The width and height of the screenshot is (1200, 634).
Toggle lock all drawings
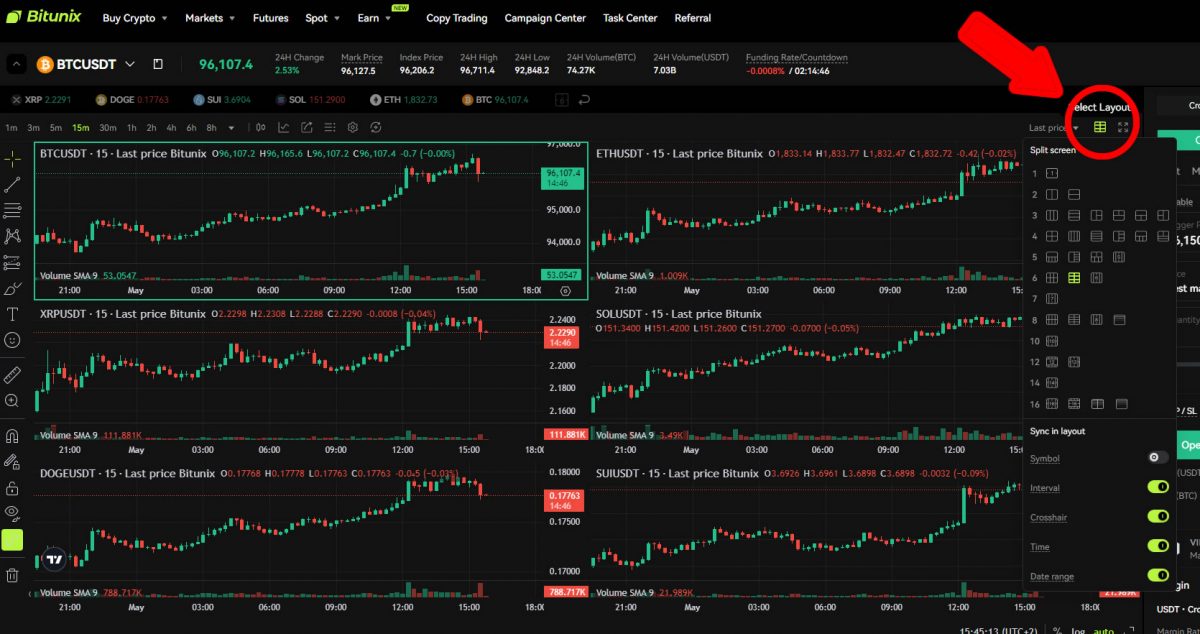tap(12, 488)
